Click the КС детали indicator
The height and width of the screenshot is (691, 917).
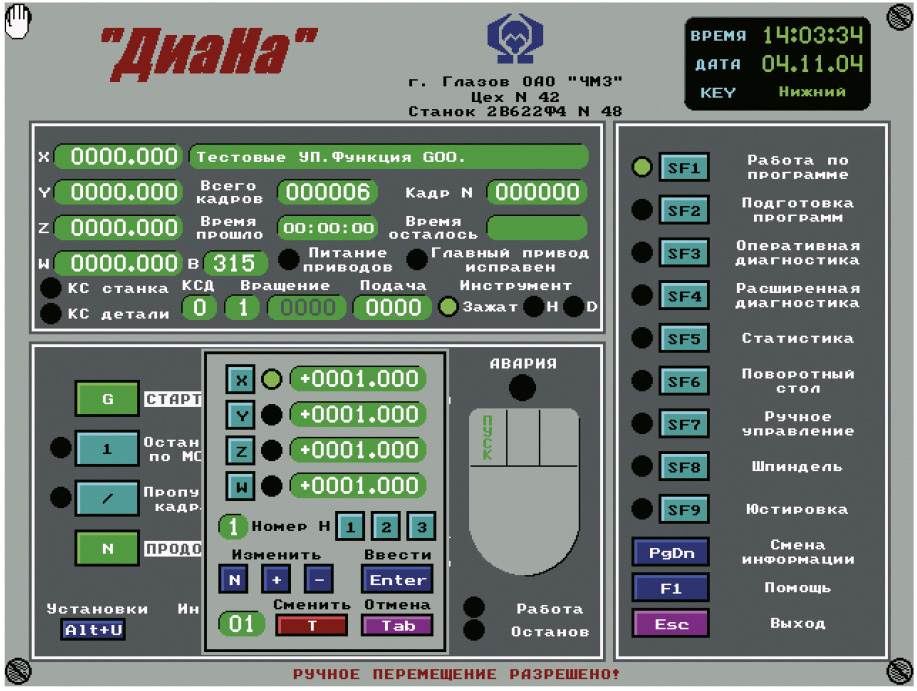[x=50, y=313]
